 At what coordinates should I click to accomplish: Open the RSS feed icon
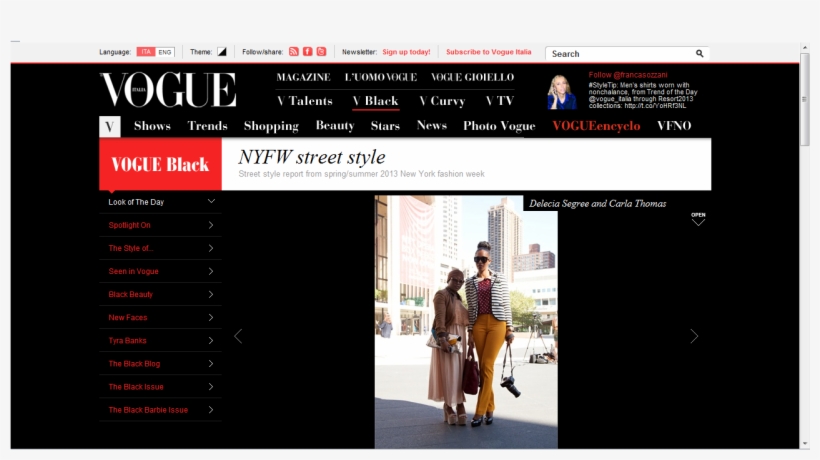click(293, 52)
